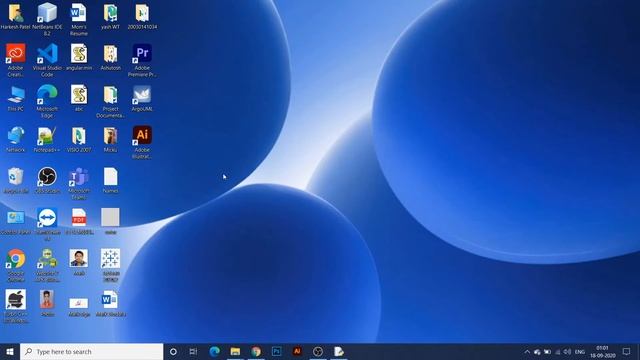This screenshot has width=640, height=360.
Task: Select the yash WT folder
Action: [x=110, y=13]
